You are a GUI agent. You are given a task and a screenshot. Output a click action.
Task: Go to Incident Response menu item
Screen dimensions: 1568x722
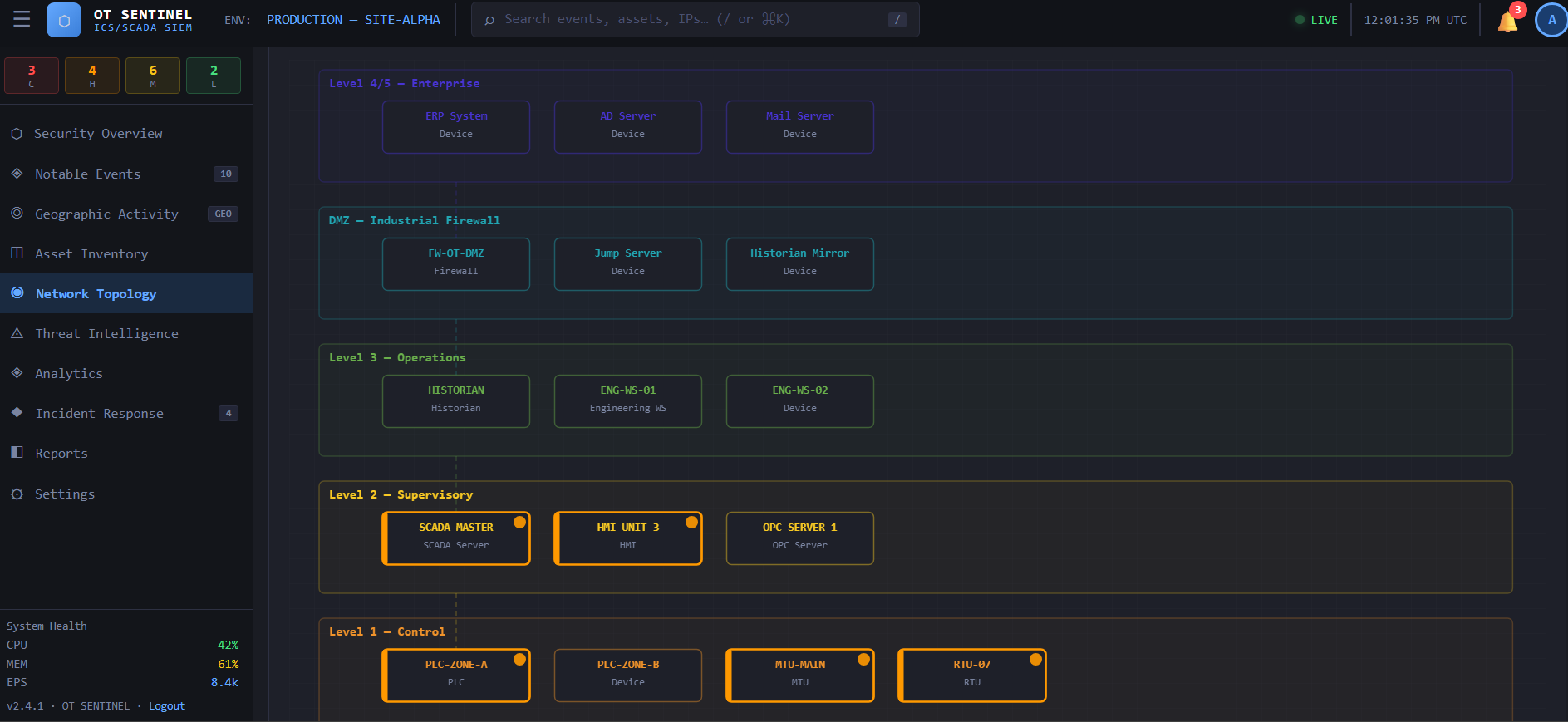126,413
